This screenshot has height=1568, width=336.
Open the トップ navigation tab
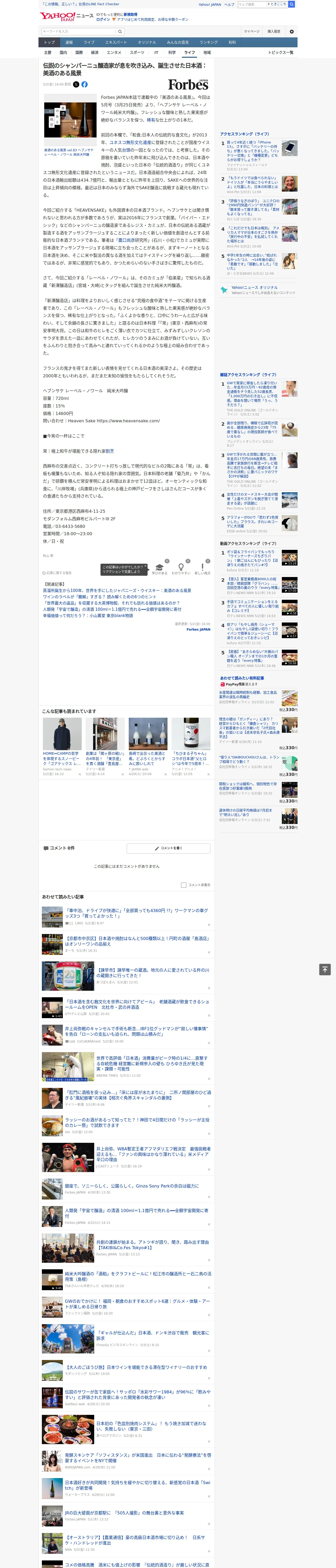49,43
